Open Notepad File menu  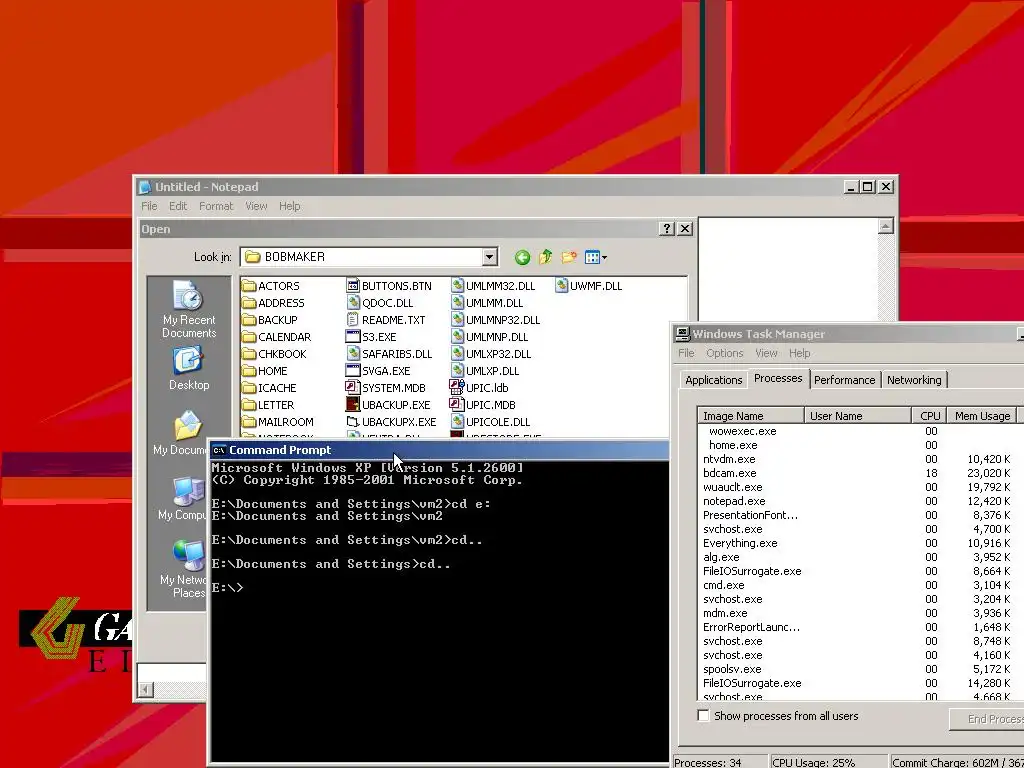pyautogui.click(x=149, y=206)
